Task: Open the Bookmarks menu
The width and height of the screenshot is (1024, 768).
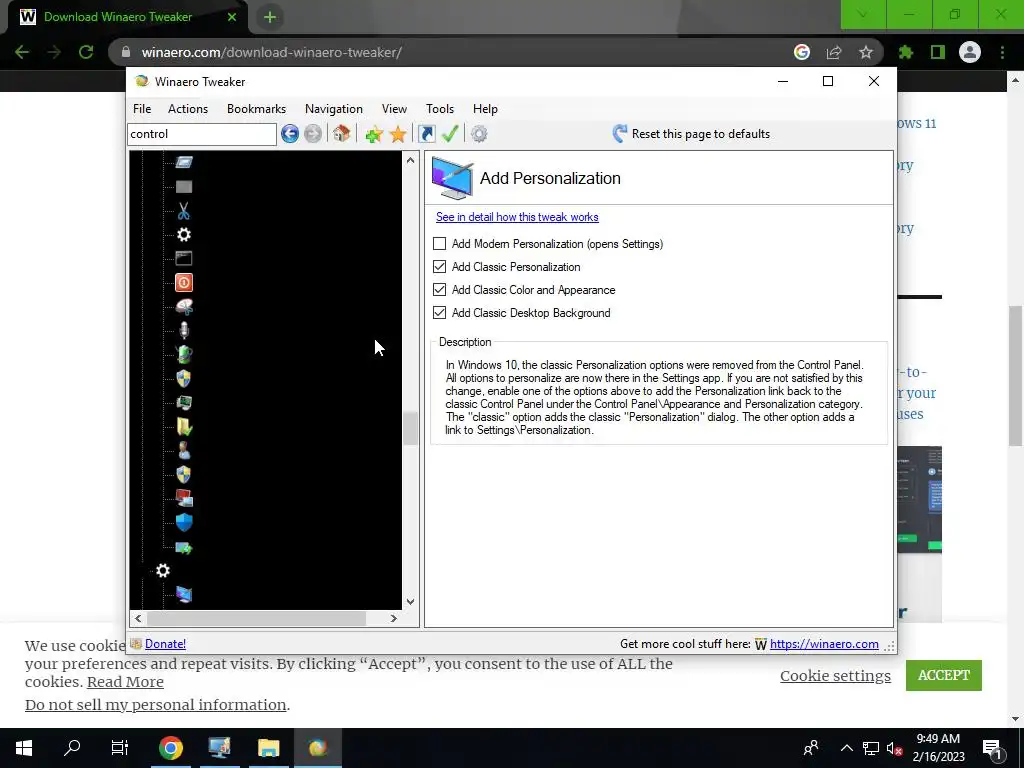Action: (257, 109)
